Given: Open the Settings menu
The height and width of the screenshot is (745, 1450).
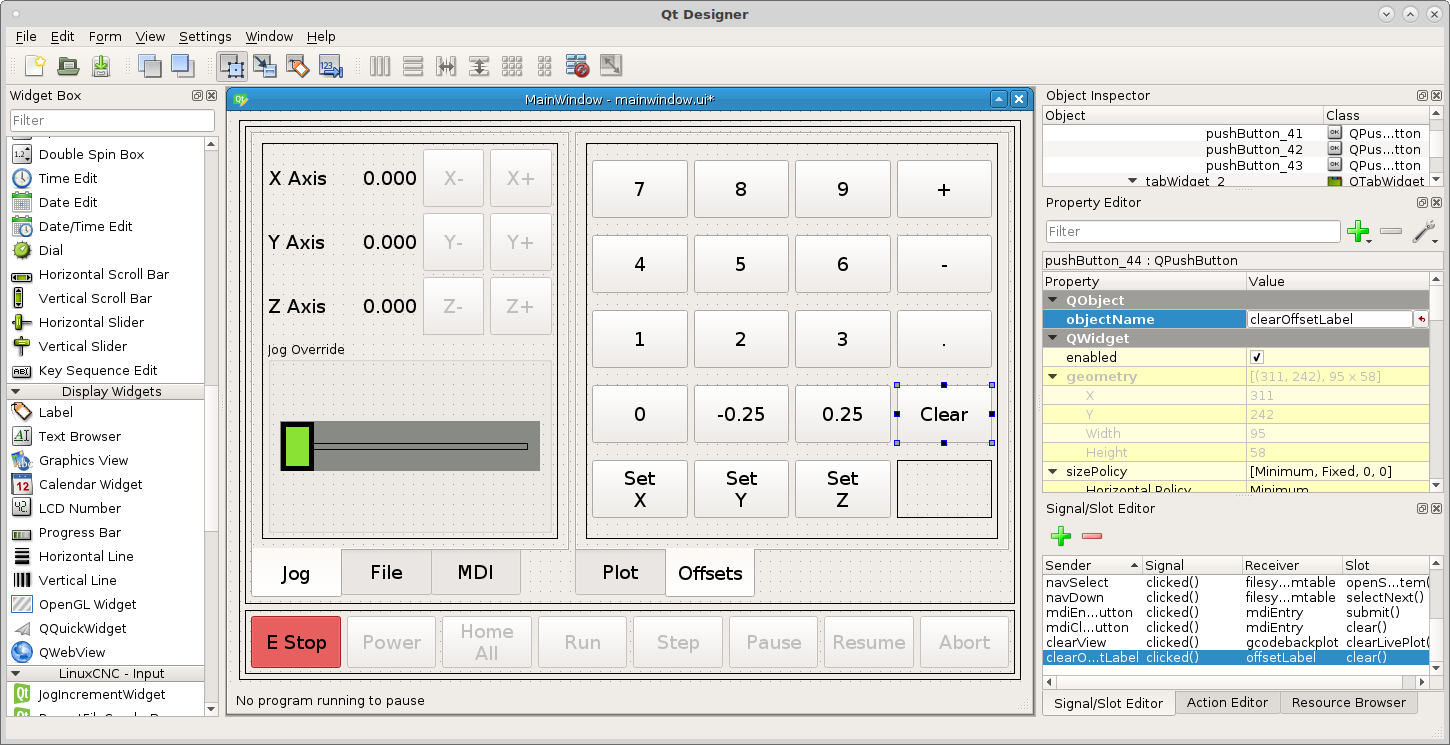Looking at the screenshot, I should [x=205, y=36].
